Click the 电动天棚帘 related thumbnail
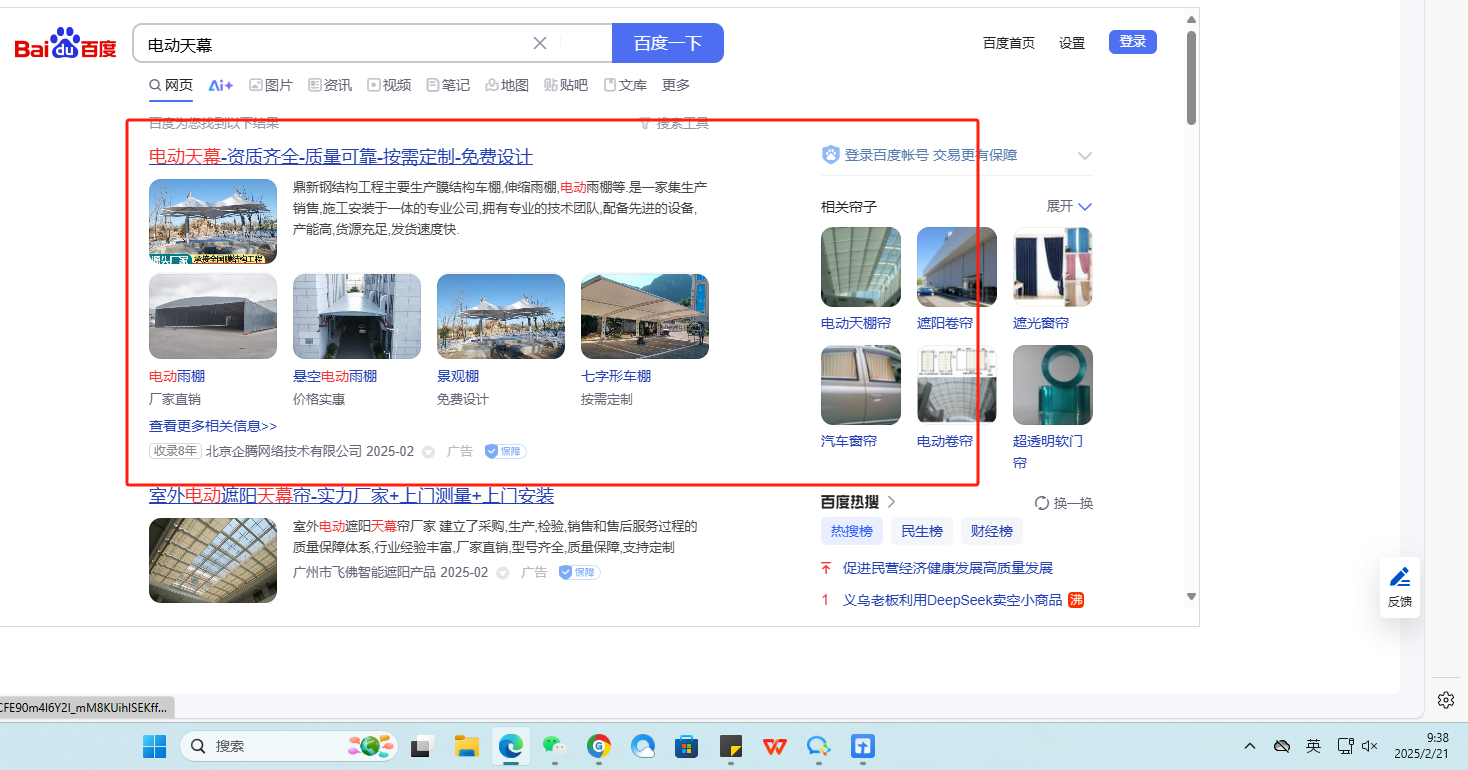This screenshot has height=770, width=1468. click(861, 267)
